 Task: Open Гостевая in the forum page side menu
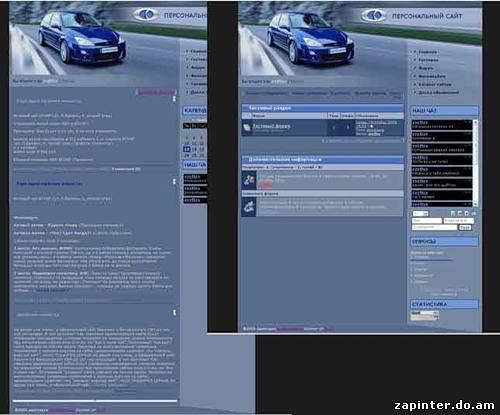428,60
